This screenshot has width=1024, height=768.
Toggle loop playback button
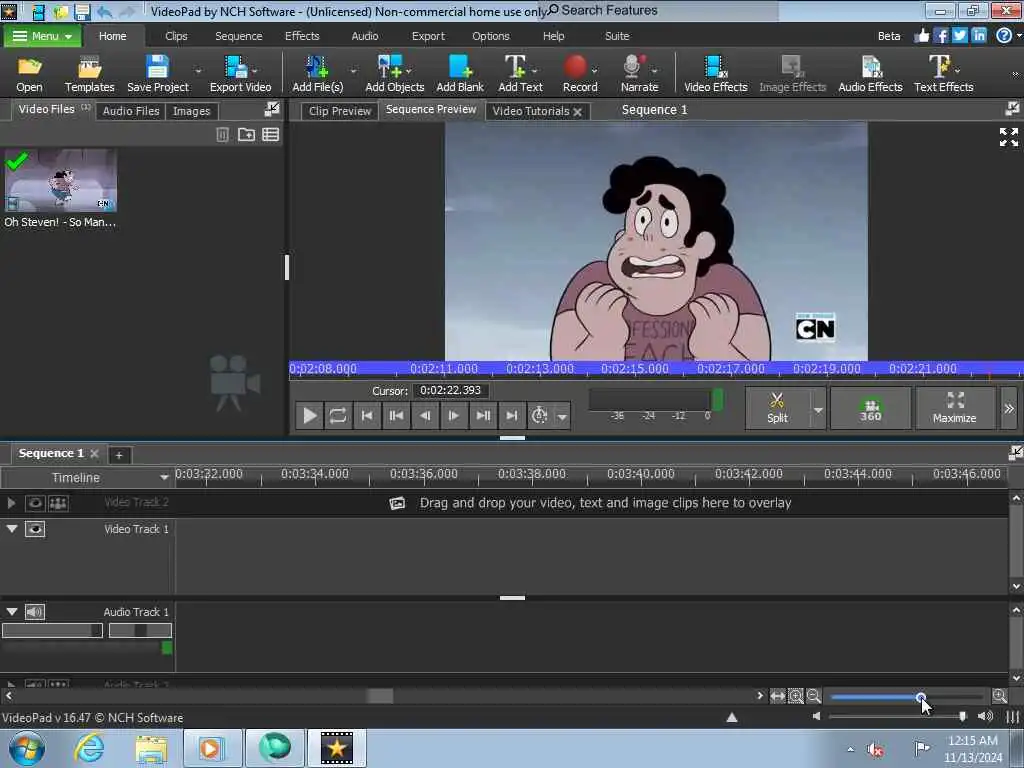[338, 415]
